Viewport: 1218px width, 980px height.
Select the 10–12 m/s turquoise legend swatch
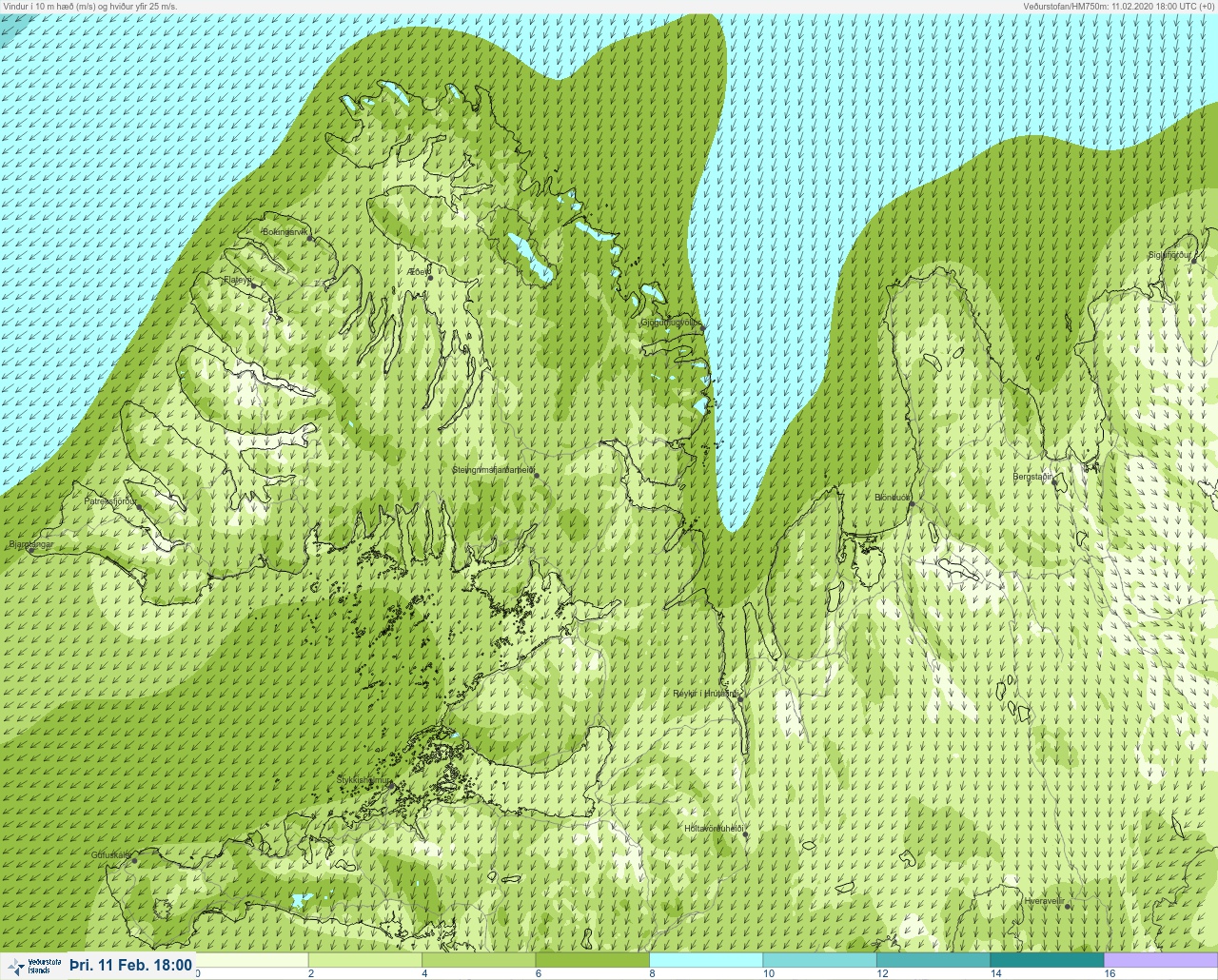pos(819,960)
